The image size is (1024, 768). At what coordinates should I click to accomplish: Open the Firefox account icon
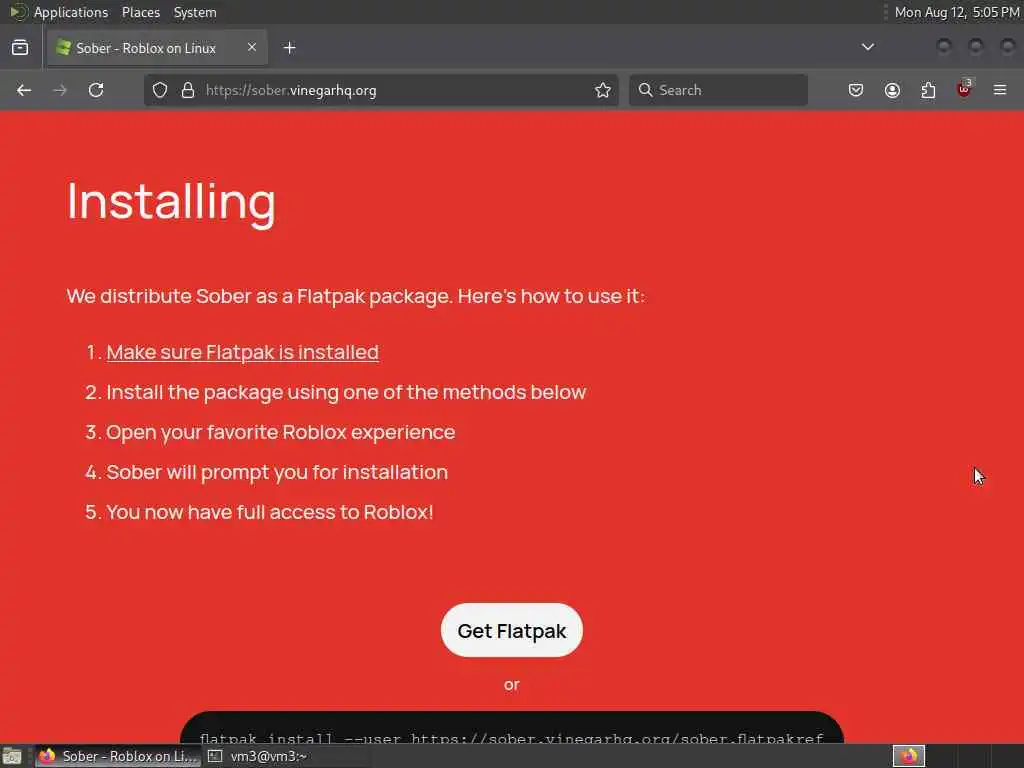[x=892, y=90]
